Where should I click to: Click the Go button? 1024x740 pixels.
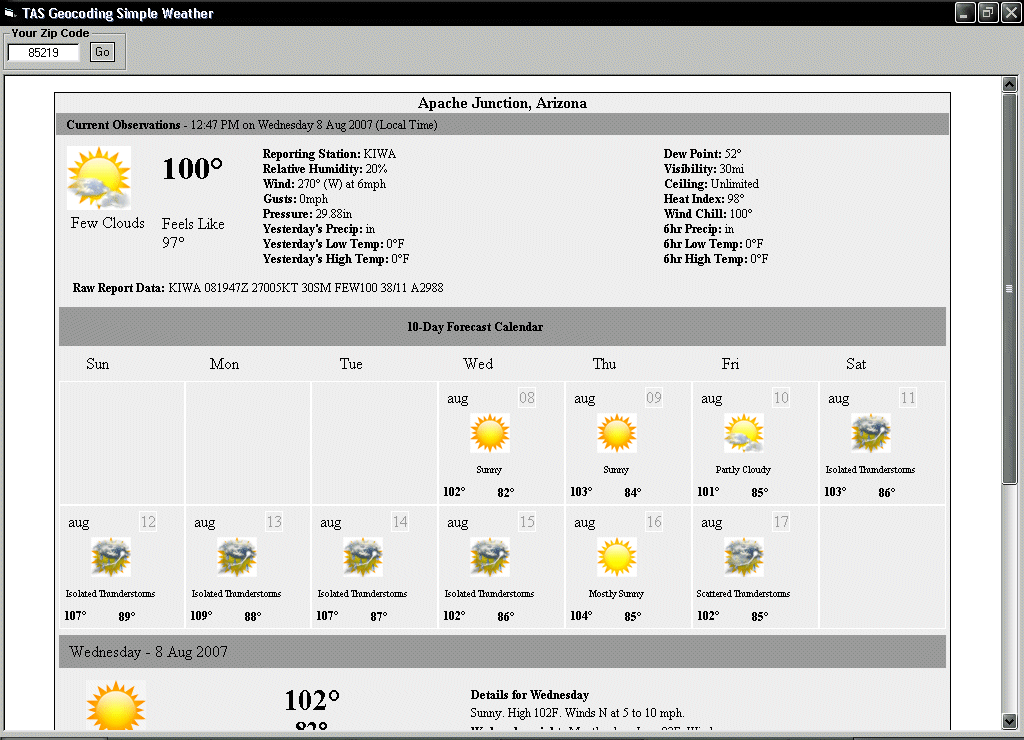click(x=103, y=52)
